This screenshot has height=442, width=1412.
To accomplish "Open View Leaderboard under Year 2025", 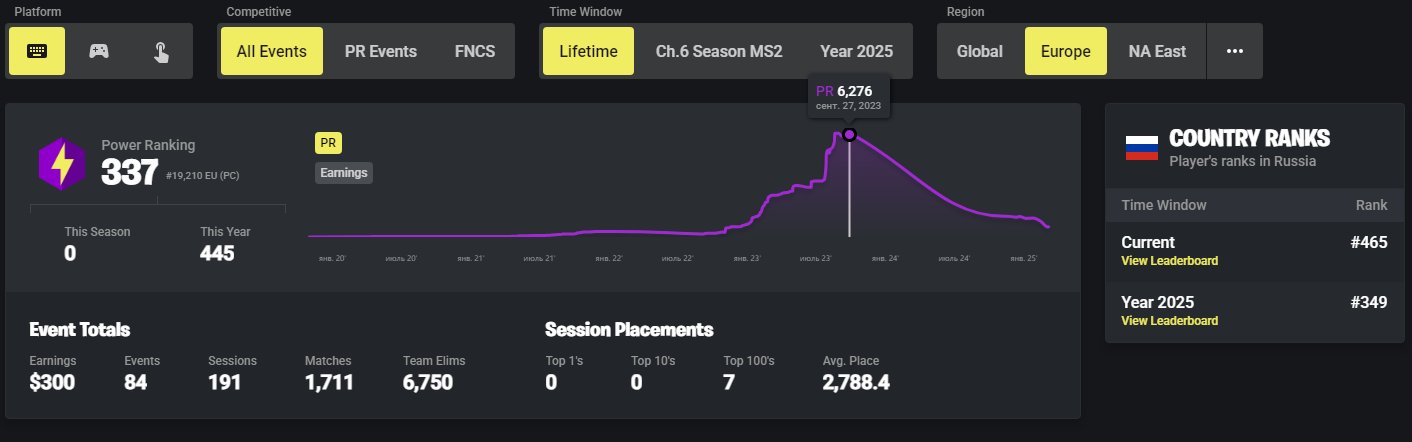I will [x=1169, y=321].
